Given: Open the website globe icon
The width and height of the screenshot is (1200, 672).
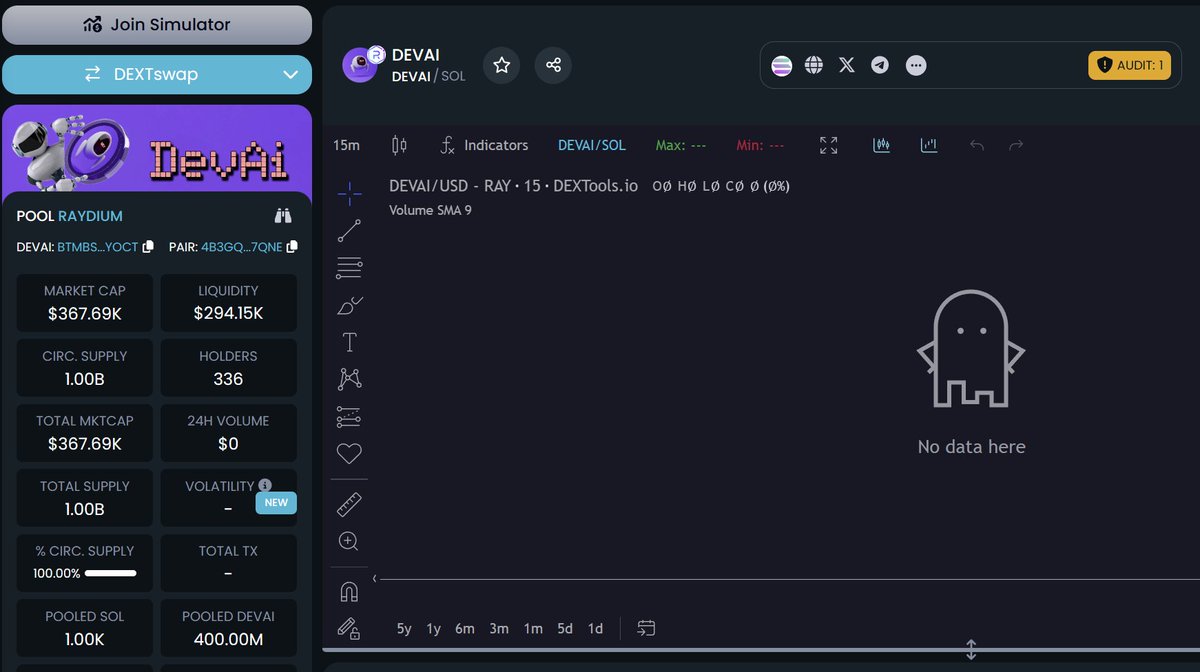Looking at the screenshot, I should (814, 65).
